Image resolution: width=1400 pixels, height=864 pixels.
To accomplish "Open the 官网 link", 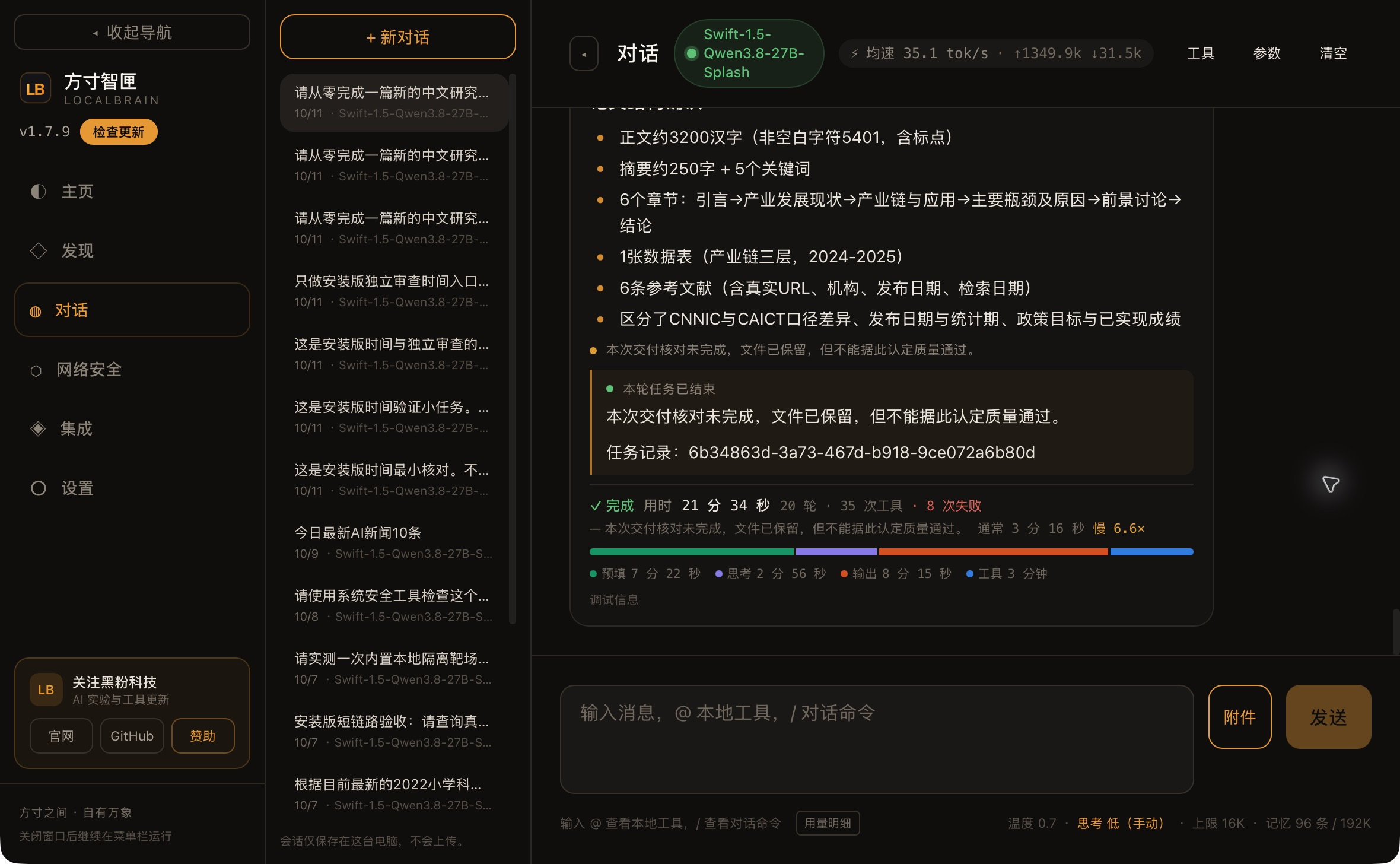I will pos(61,736).
